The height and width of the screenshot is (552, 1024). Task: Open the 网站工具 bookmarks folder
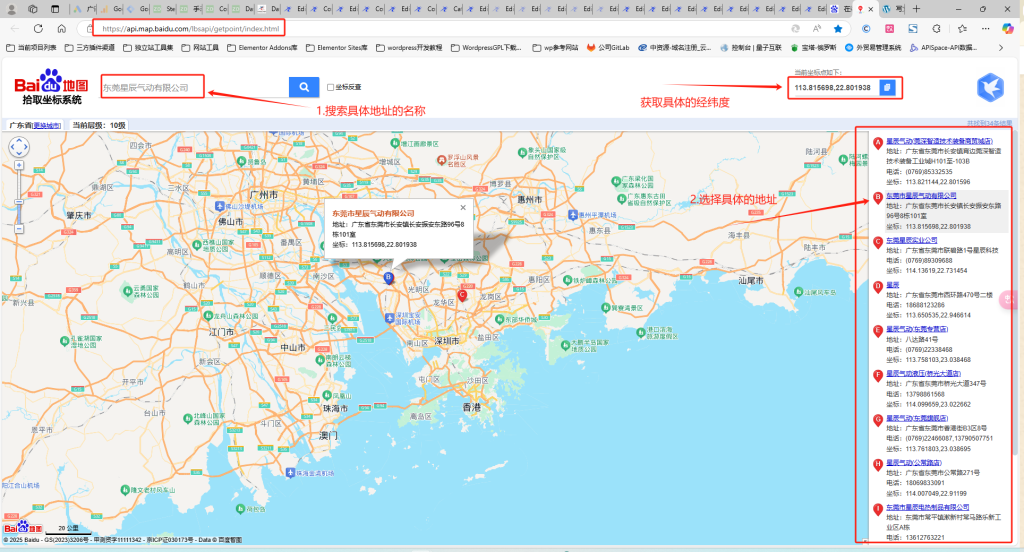click(x=200, y=48)
